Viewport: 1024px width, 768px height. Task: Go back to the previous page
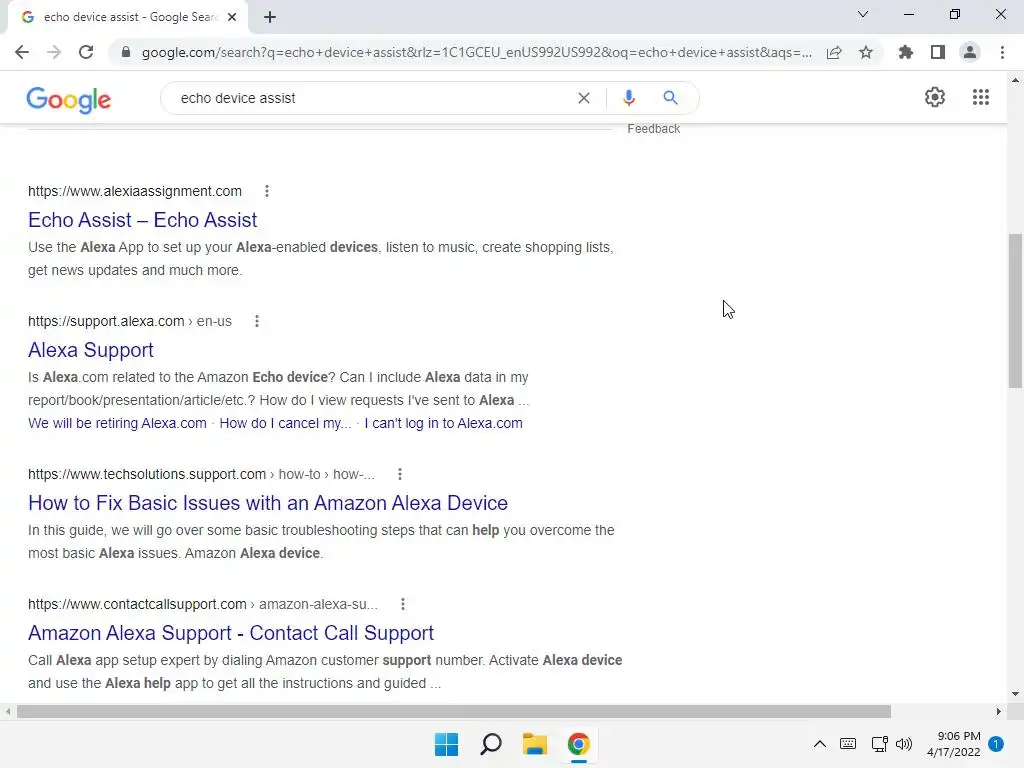click(22, 52)
